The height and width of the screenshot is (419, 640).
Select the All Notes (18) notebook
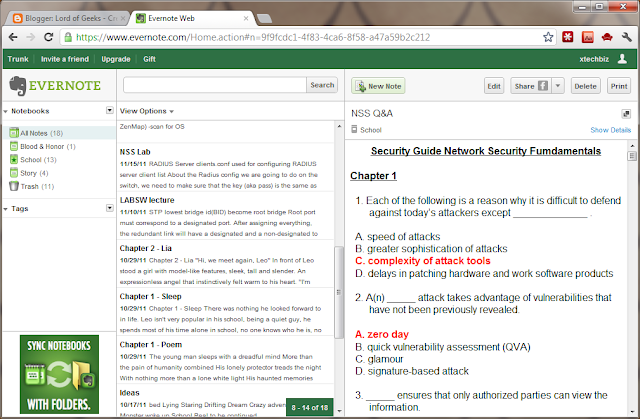click(59, 133)
